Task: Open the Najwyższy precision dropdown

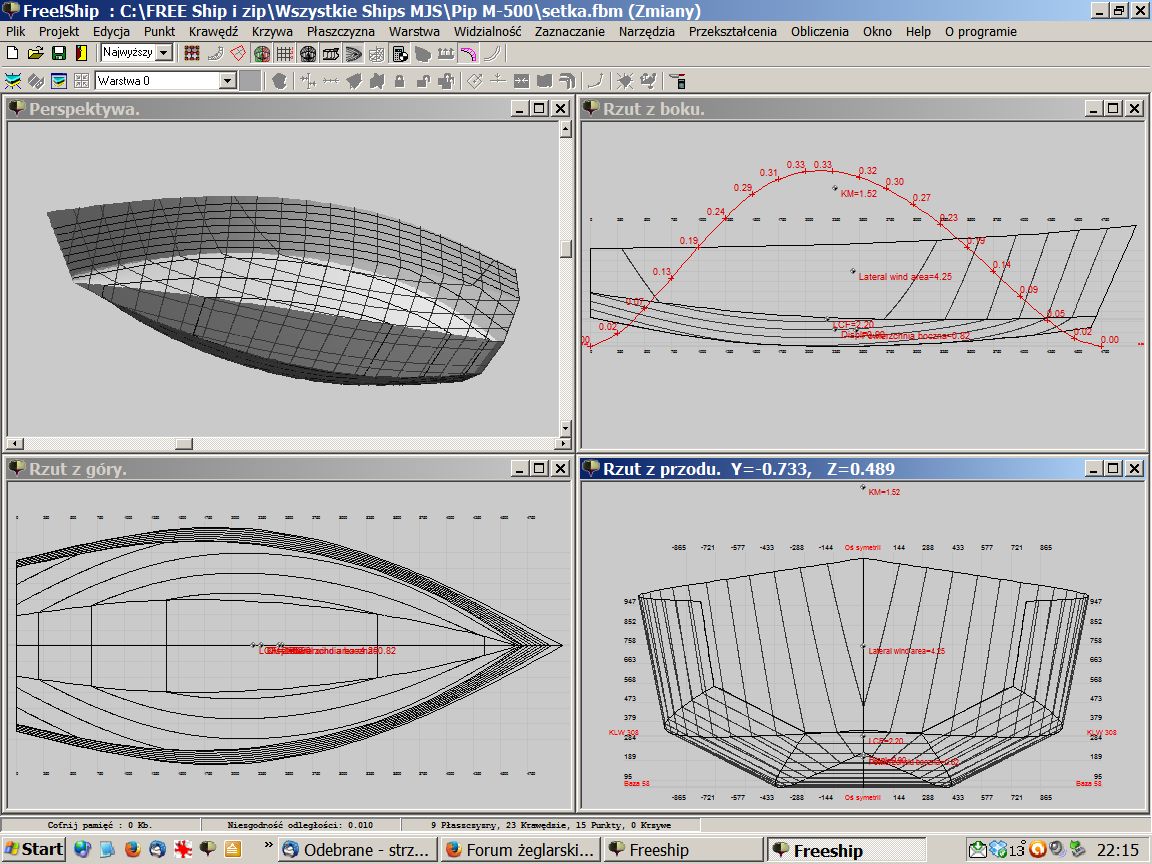Action: click(164, 53)
